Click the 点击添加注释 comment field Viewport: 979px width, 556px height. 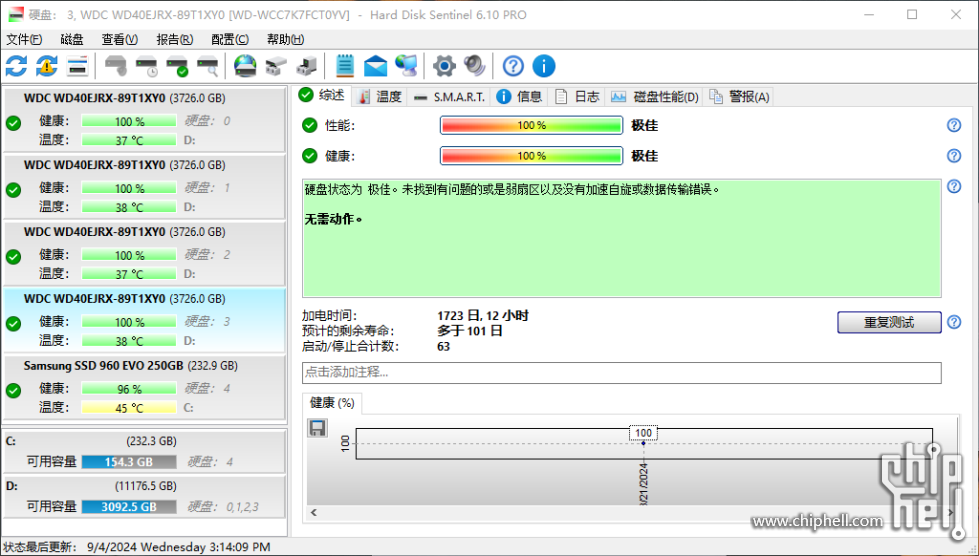click(x=621, y=373)
